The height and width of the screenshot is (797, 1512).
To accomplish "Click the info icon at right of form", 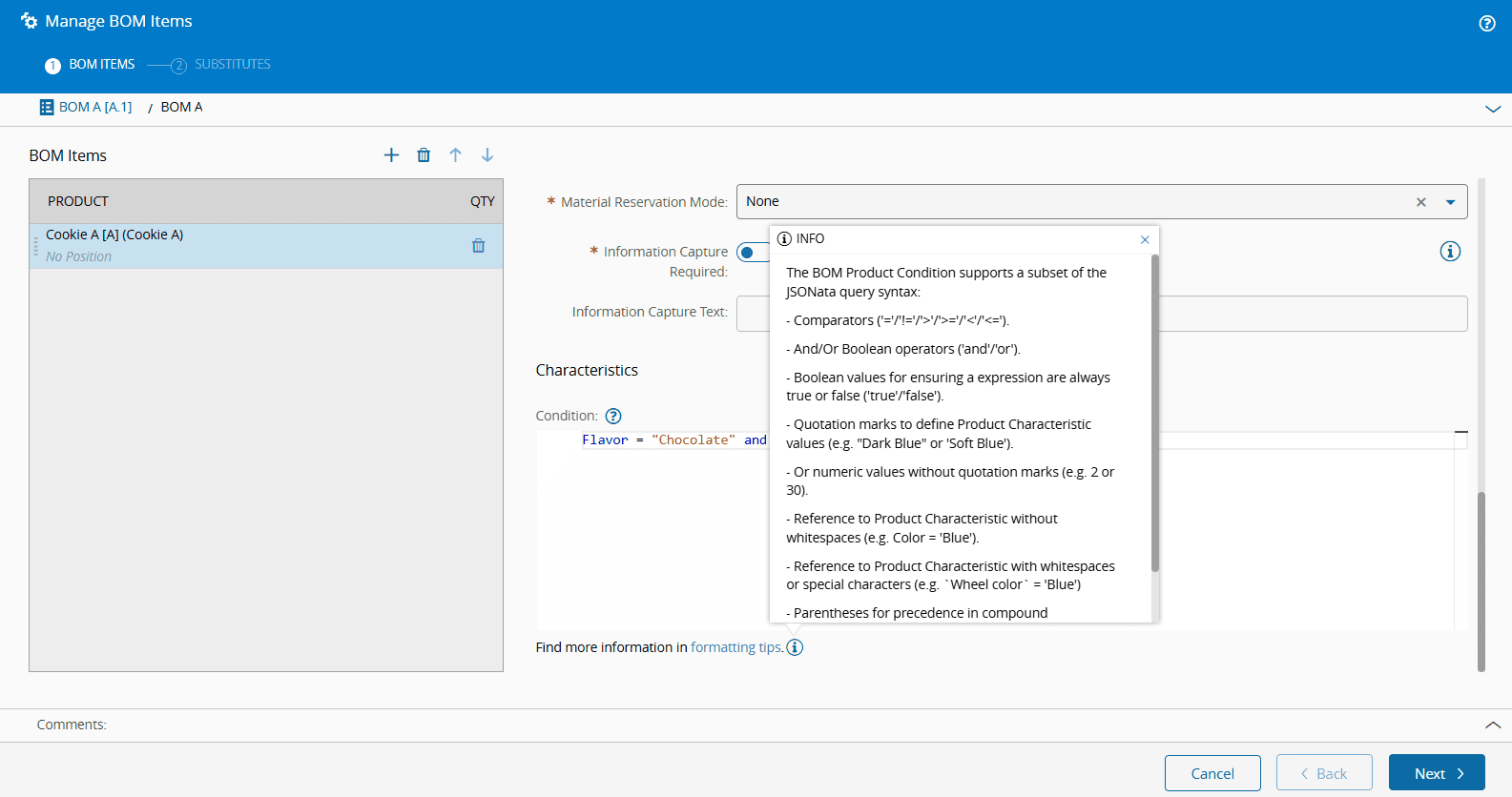I will click(1449, 252).
